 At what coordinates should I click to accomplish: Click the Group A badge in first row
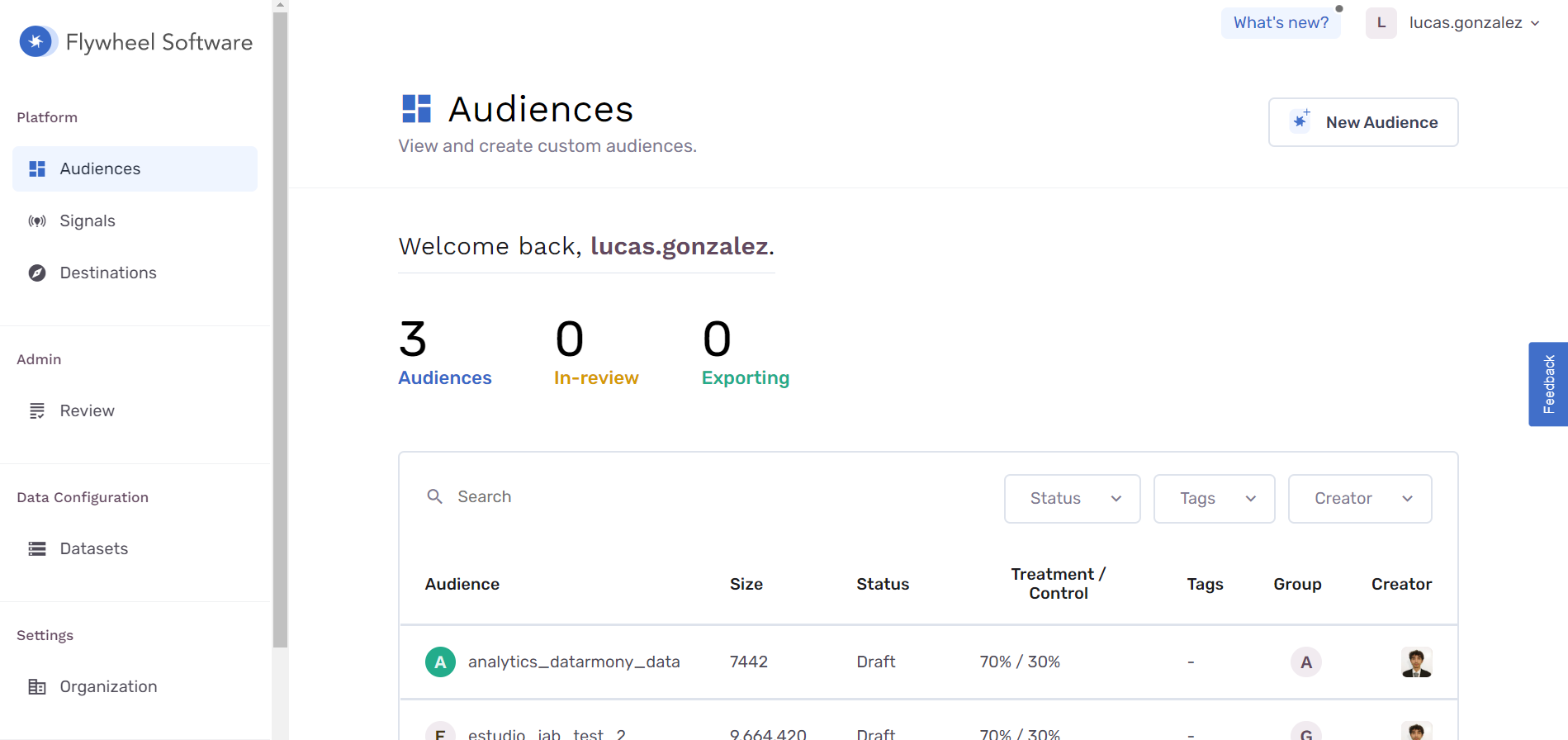click(x=1305, y=662)
